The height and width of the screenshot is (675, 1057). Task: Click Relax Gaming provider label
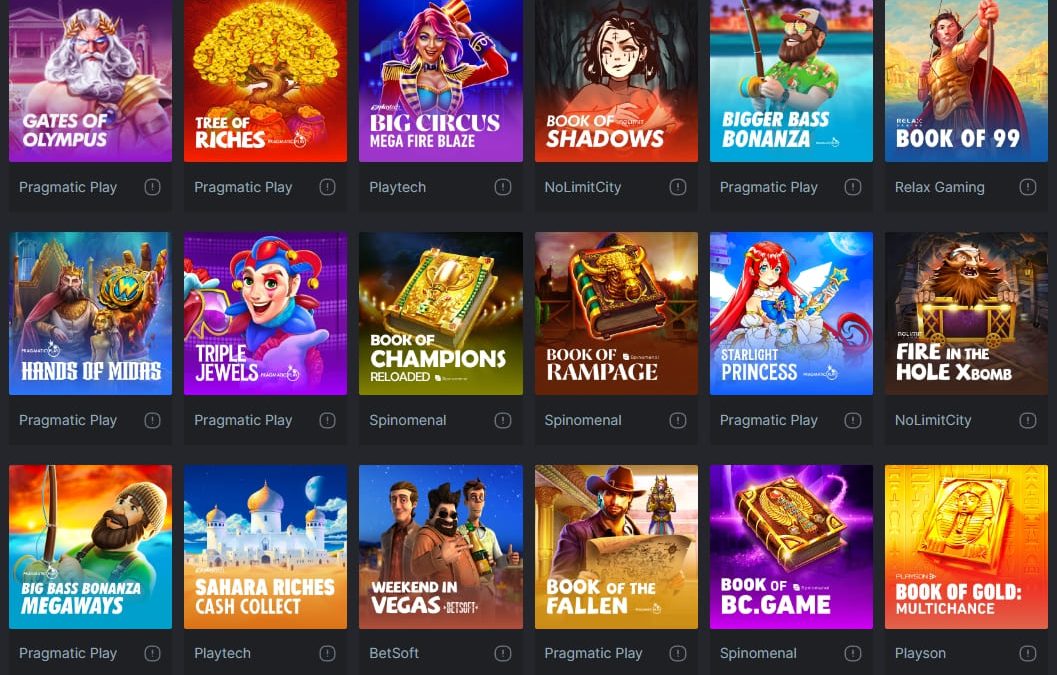[939, 187]
